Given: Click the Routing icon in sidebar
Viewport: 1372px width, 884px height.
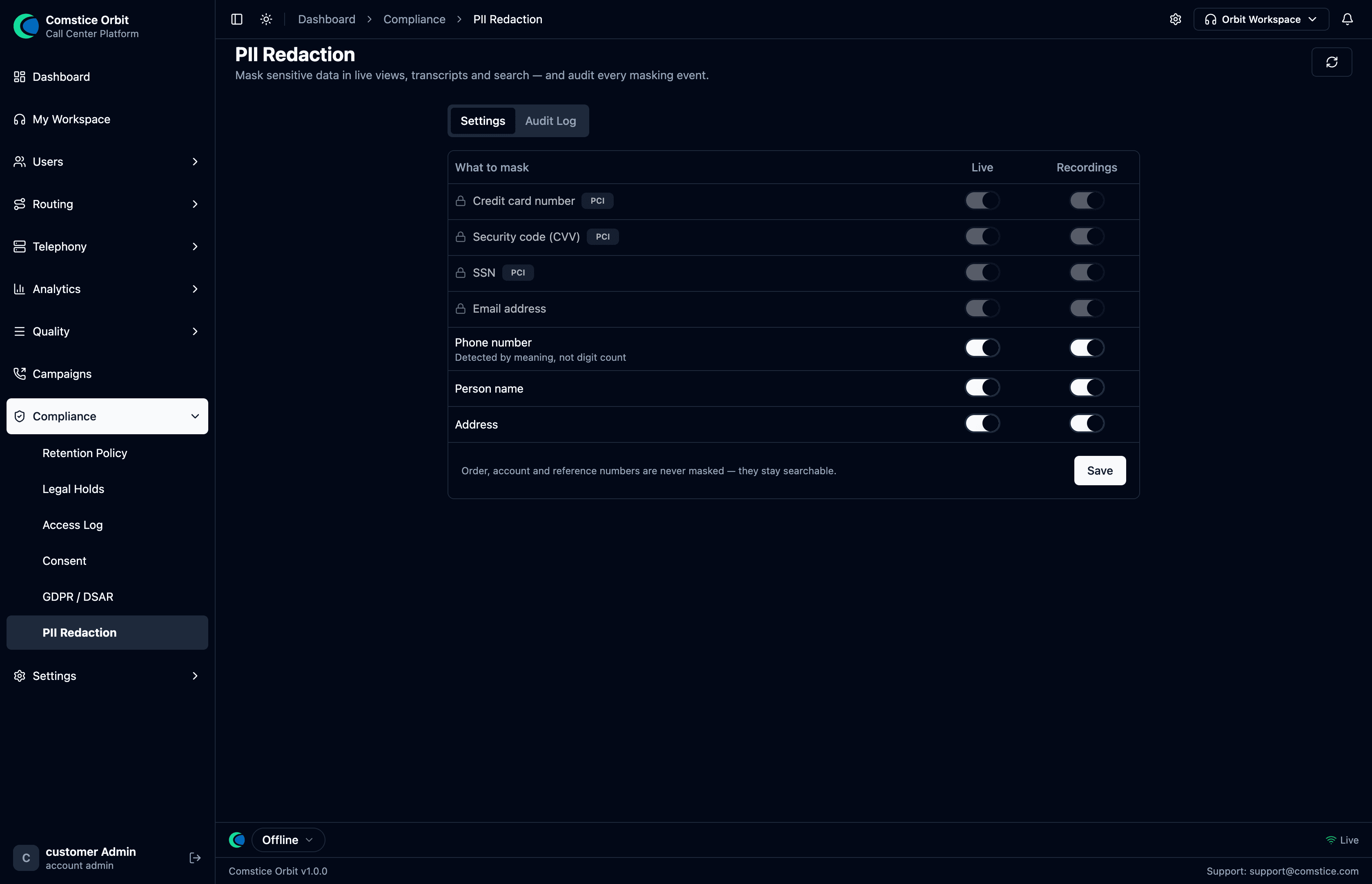Looking at the screenshot, I should pyautogui.click(x=20, y=204).
